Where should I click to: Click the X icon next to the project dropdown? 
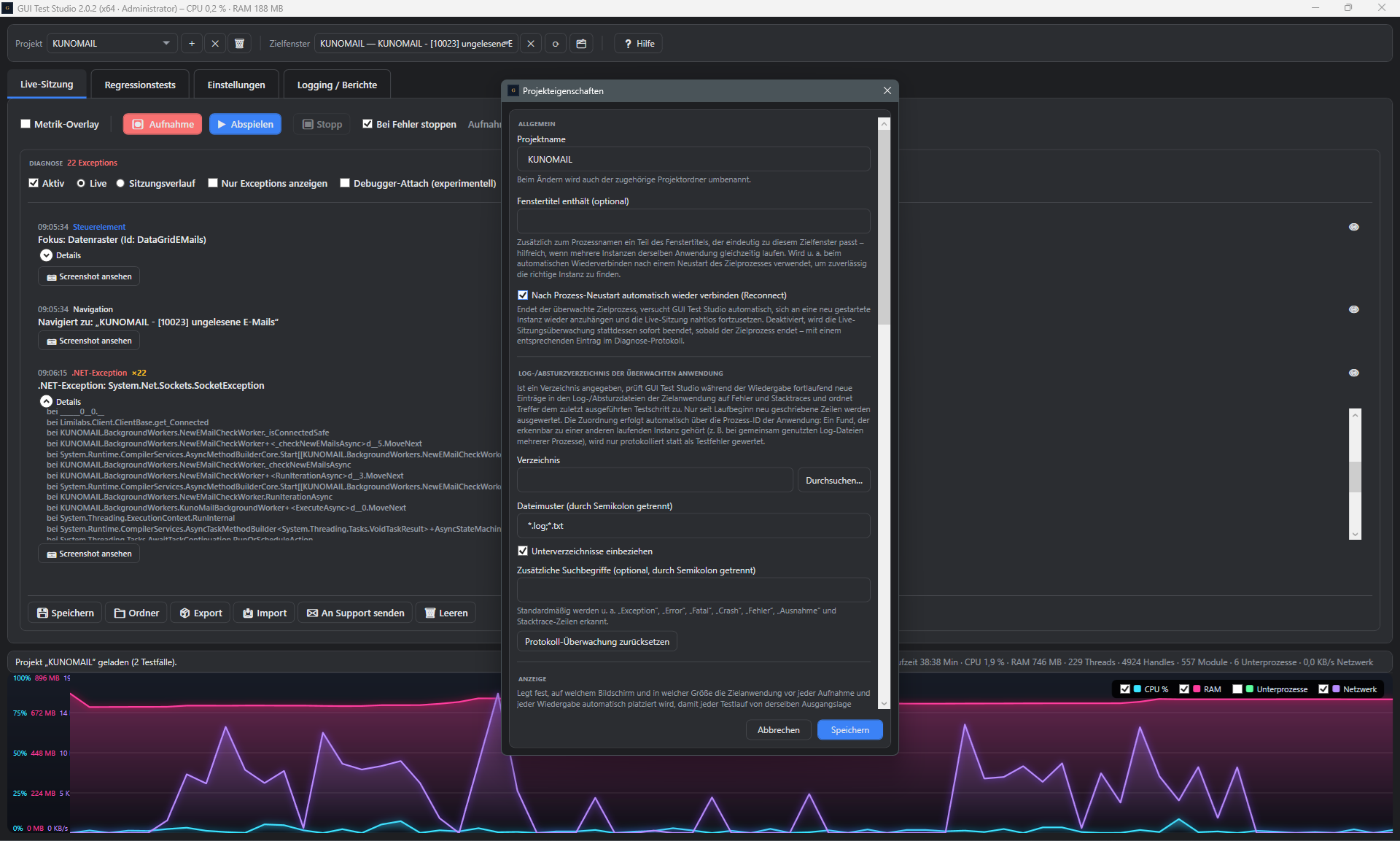(215, 44)
